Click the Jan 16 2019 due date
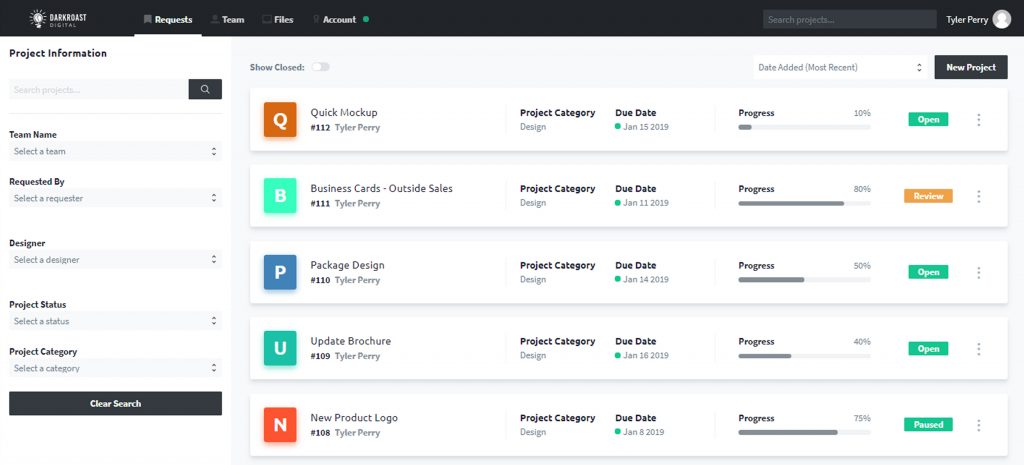Image resolution: width=1024 pixels, height=465 pixels. [646, 356]
